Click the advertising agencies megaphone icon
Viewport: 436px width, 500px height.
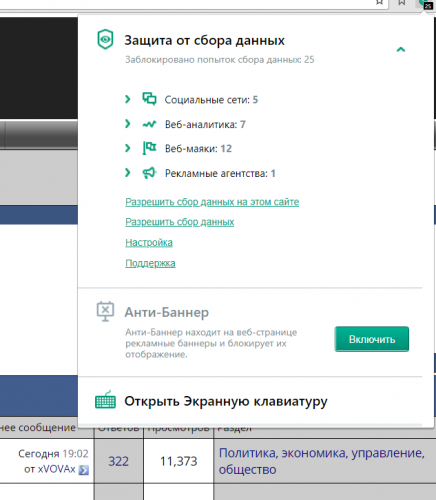click(149, 173)
